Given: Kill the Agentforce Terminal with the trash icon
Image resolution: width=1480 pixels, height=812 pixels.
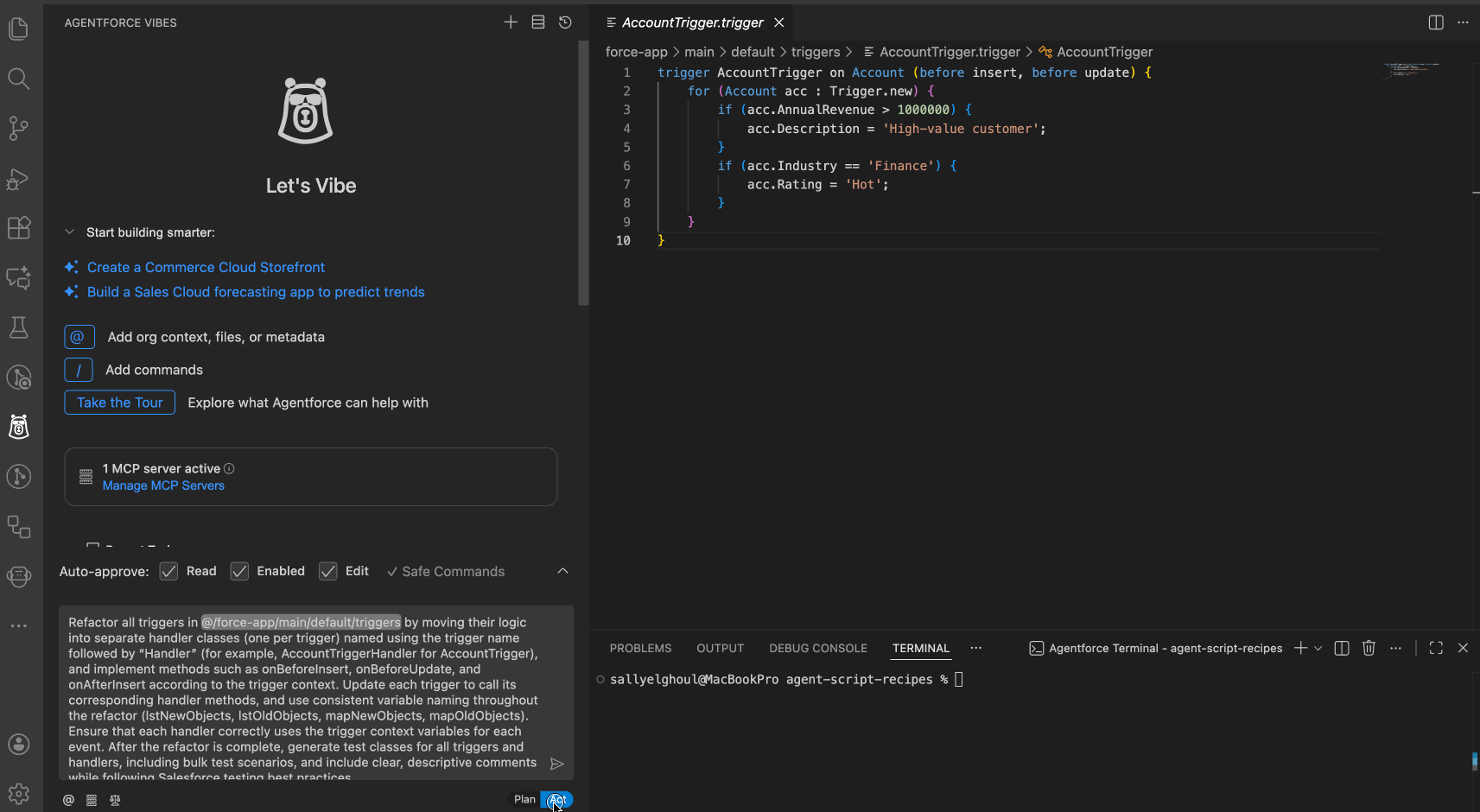Looking at the screenshot, I should 1368,648.
